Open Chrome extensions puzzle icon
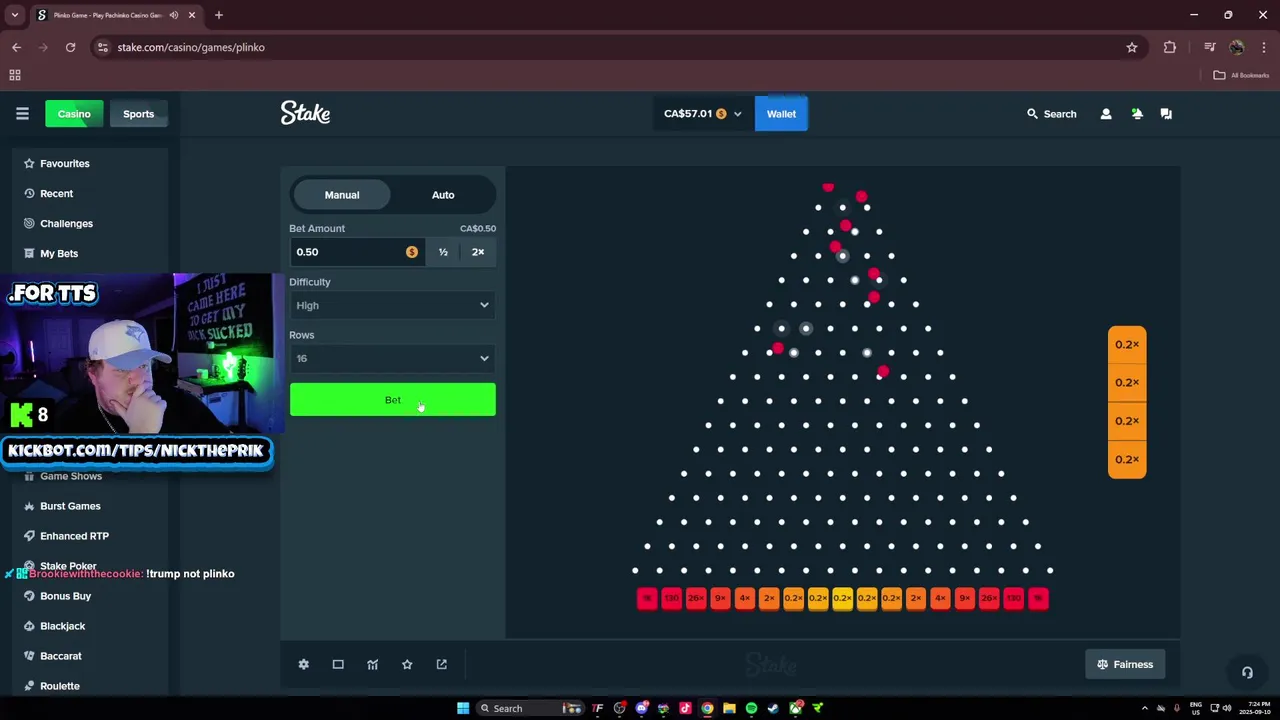Image resolution: width=1280 pixels, height=720 pixels. pos(1170,47)
